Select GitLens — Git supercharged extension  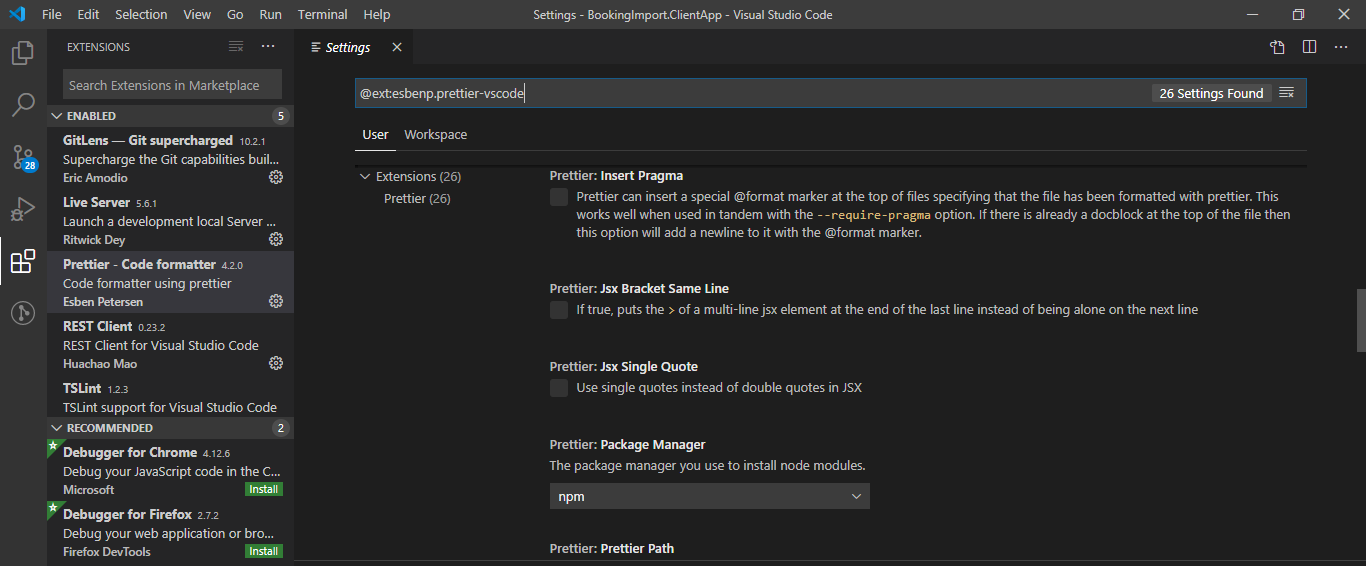coord(170,158)
